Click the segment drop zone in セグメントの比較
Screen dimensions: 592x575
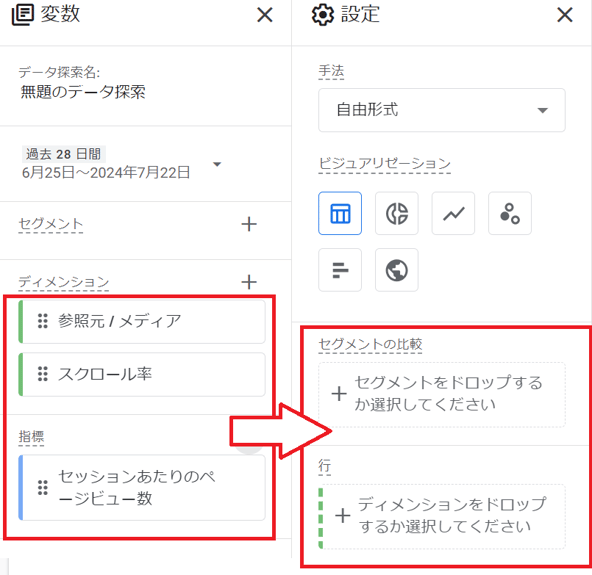(442, 395)
